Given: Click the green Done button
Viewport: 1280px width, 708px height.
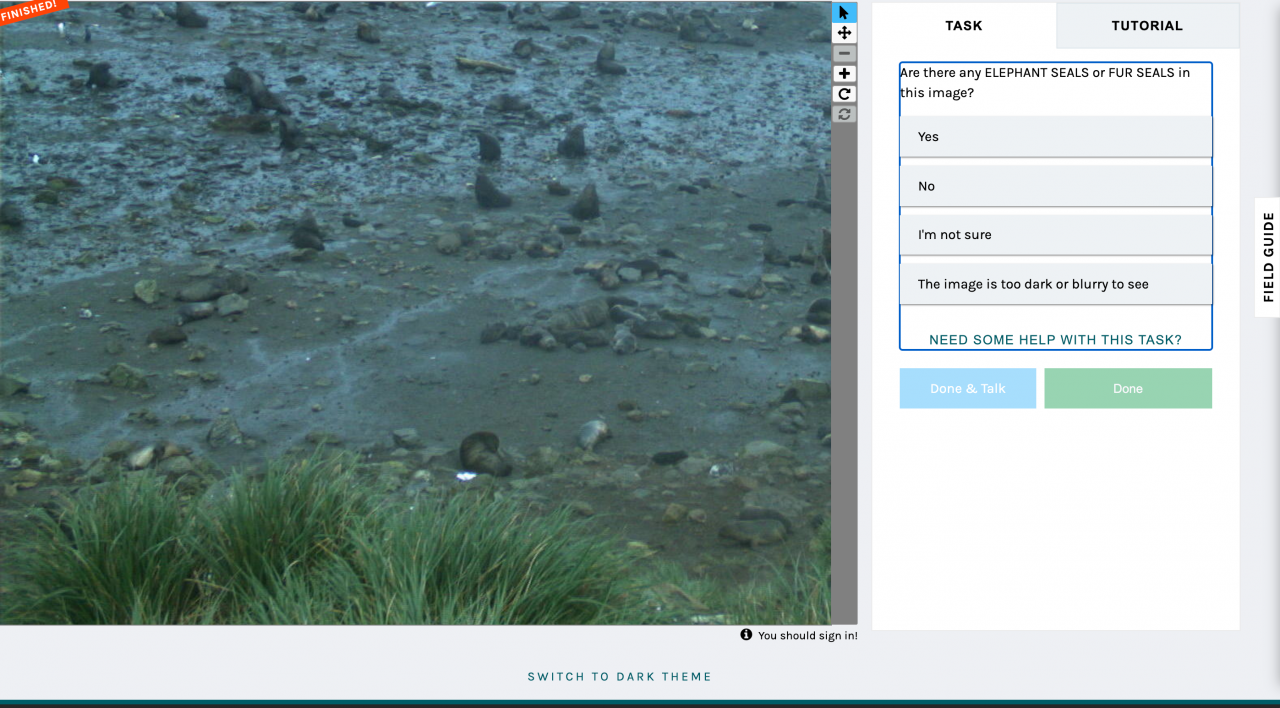Looking at the screenshot, I should coord(1128,388).
